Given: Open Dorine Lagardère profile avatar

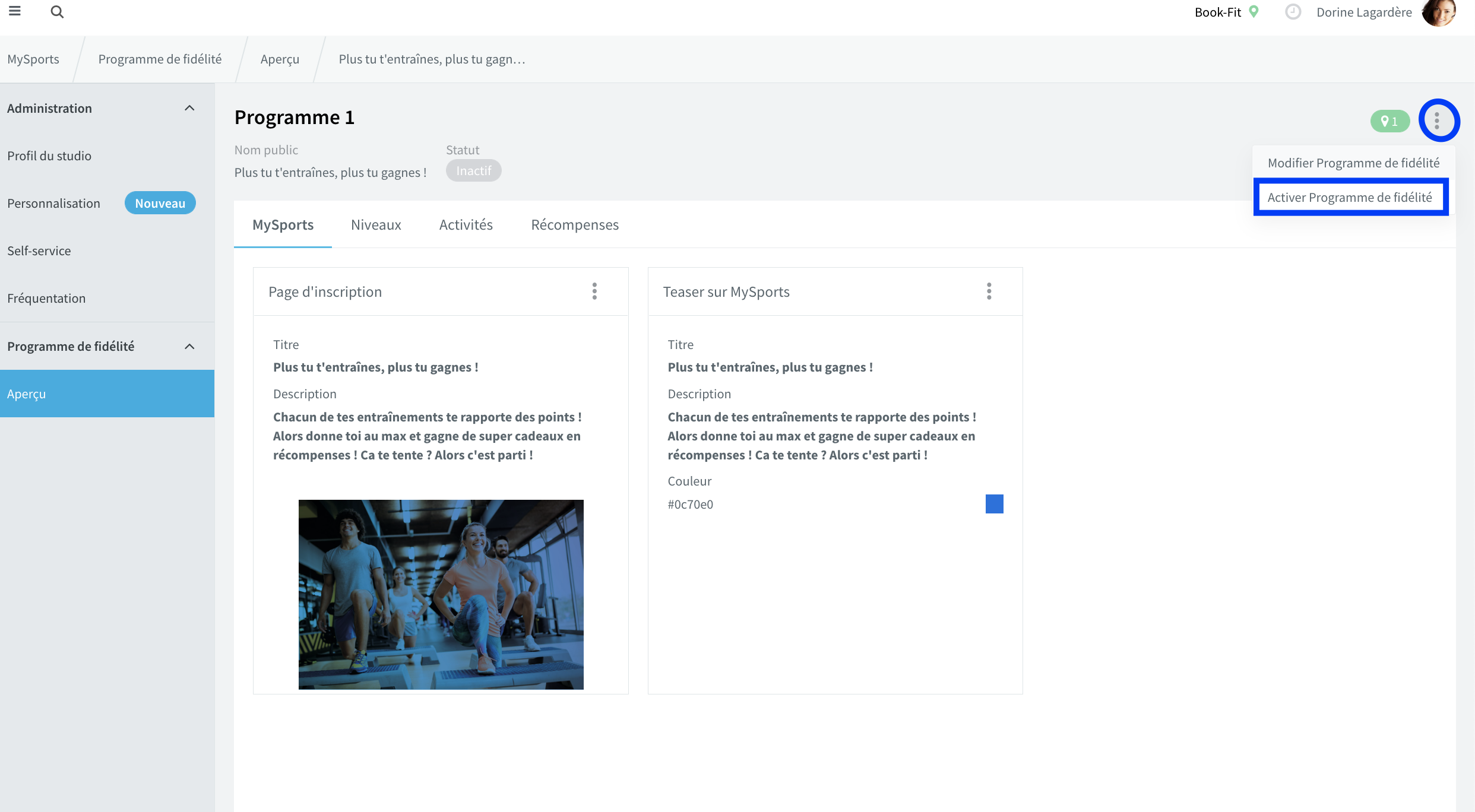Looking at the screenshot, I should point(1439,12).
